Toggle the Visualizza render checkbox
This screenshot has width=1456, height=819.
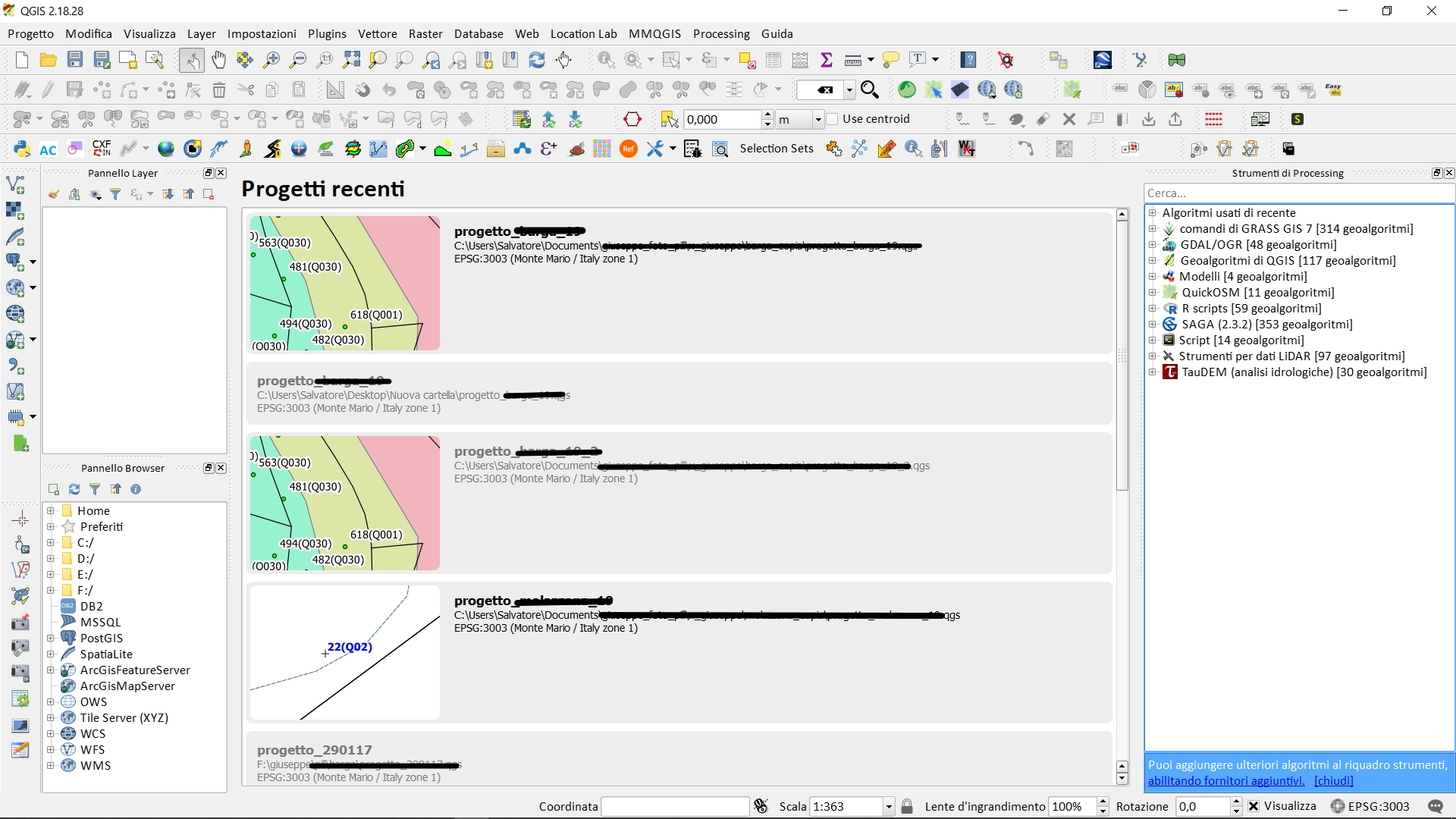click(x=1254, y=806)
